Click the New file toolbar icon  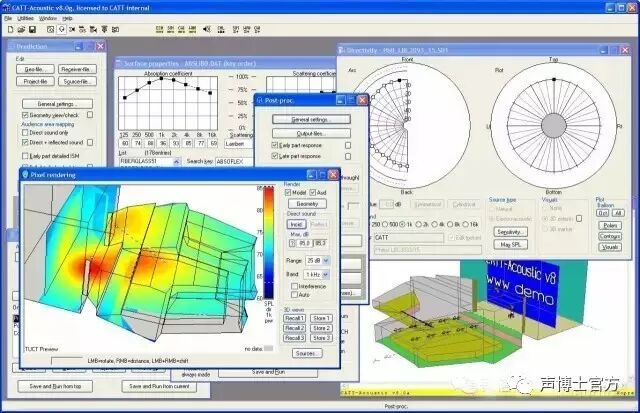pyautogui.click(x=11, y=29)
